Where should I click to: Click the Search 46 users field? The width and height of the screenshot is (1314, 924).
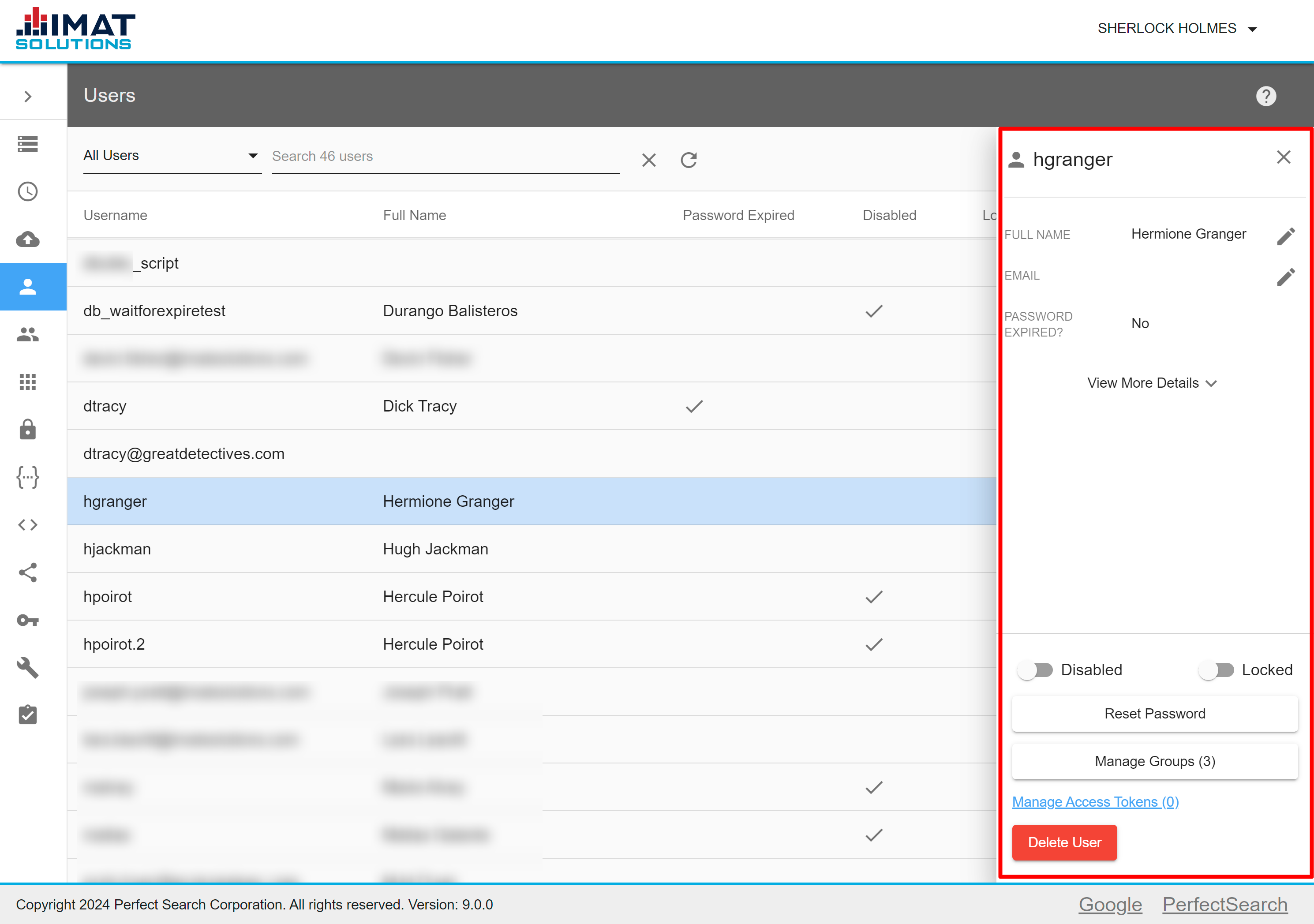446,157
